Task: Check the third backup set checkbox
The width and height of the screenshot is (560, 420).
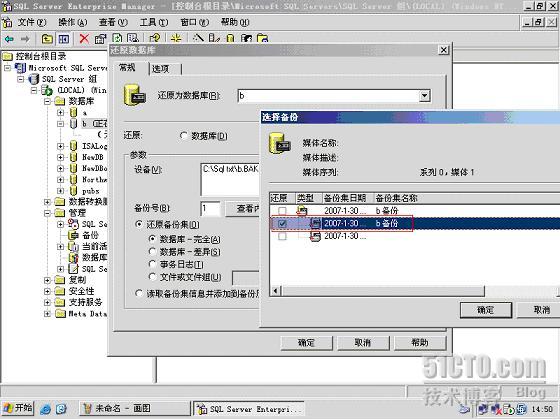Action: point(282,236)
